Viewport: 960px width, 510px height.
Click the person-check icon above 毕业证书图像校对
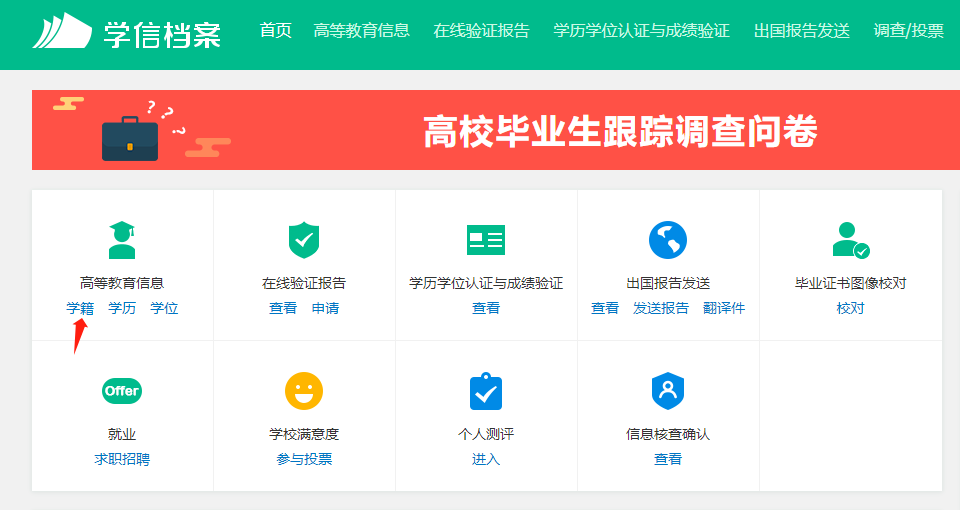tap(850, 240)
